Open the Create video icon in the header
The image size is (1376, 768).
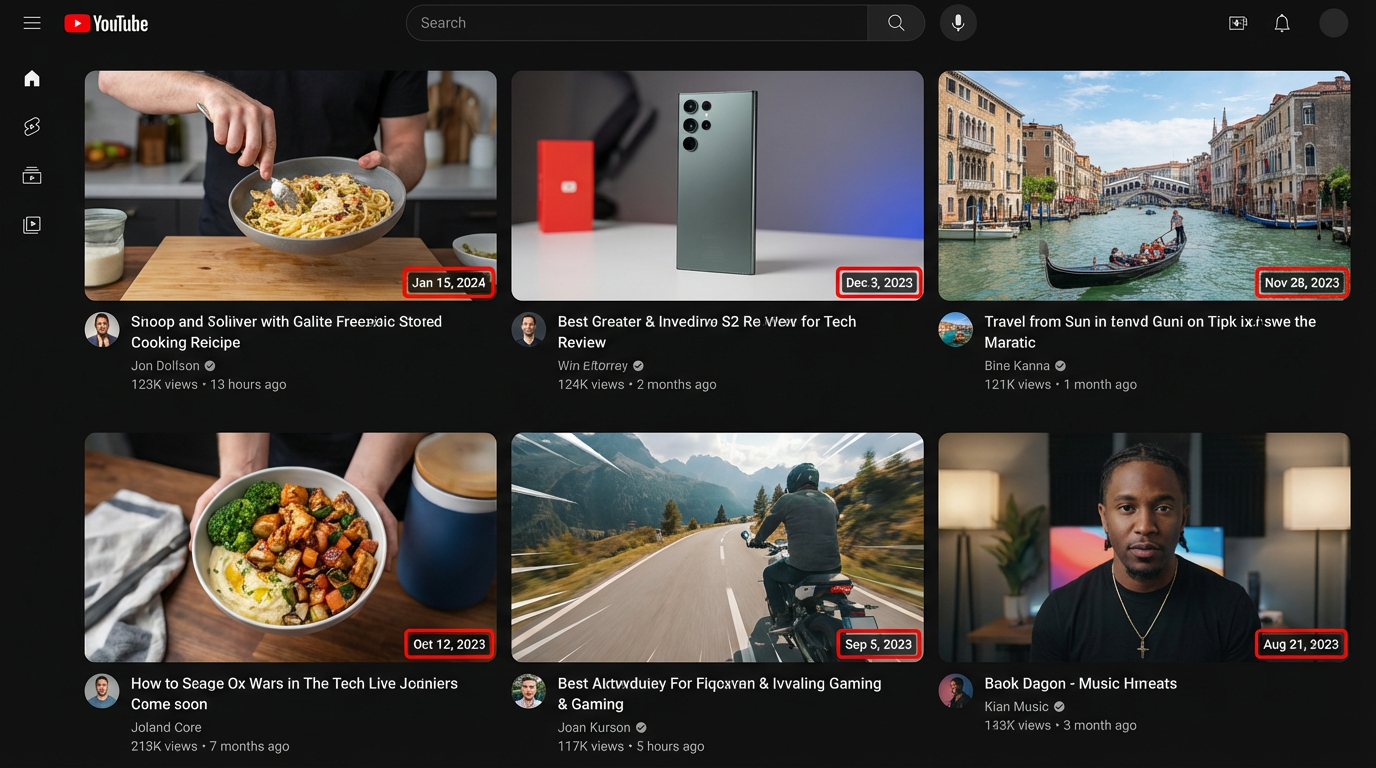pos(1237,22)
